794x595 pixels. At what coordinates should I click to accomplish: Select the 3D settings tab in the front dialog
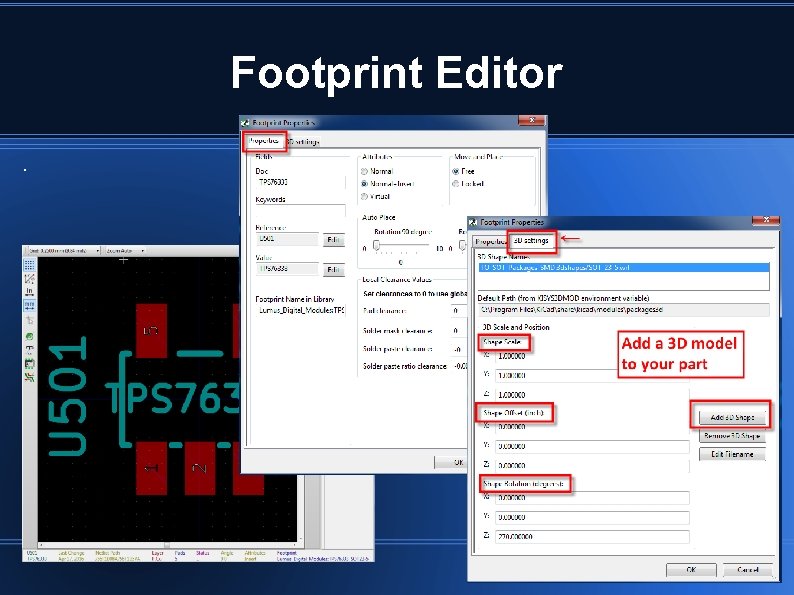point(531,241)
